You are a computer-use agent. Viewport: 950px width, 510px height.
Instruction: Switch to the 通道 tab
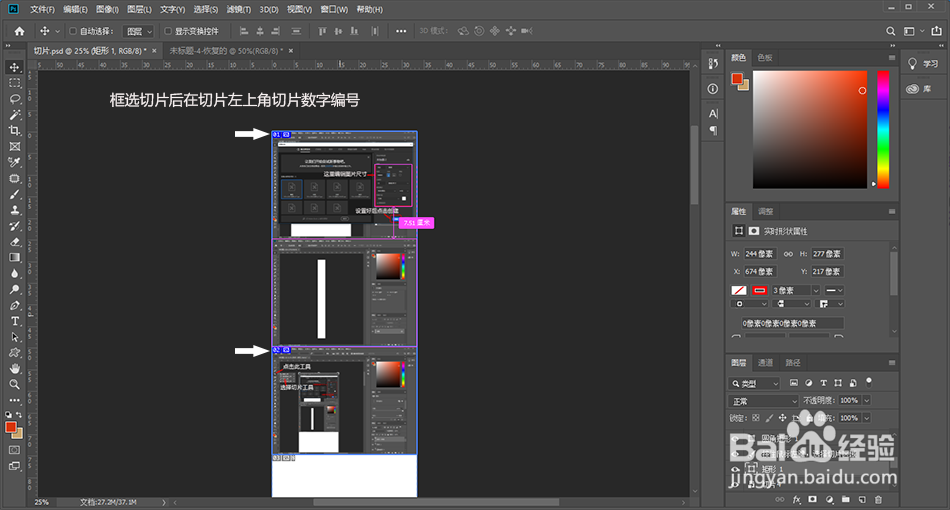tap(765, 363)
